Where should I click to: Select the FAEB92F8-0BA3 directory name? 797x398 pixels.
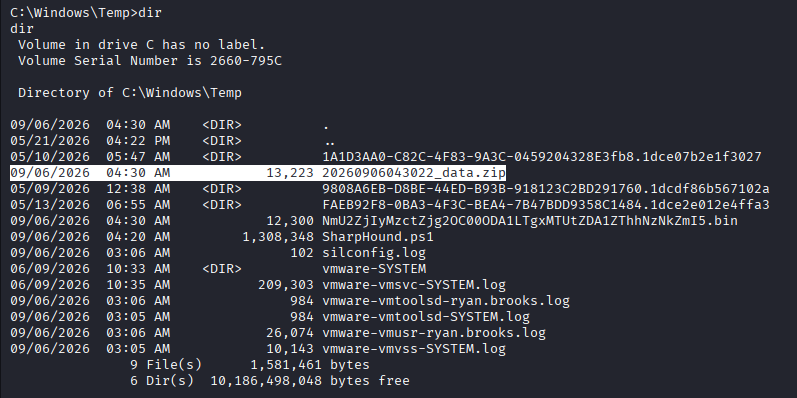click(x=545, y=205)
